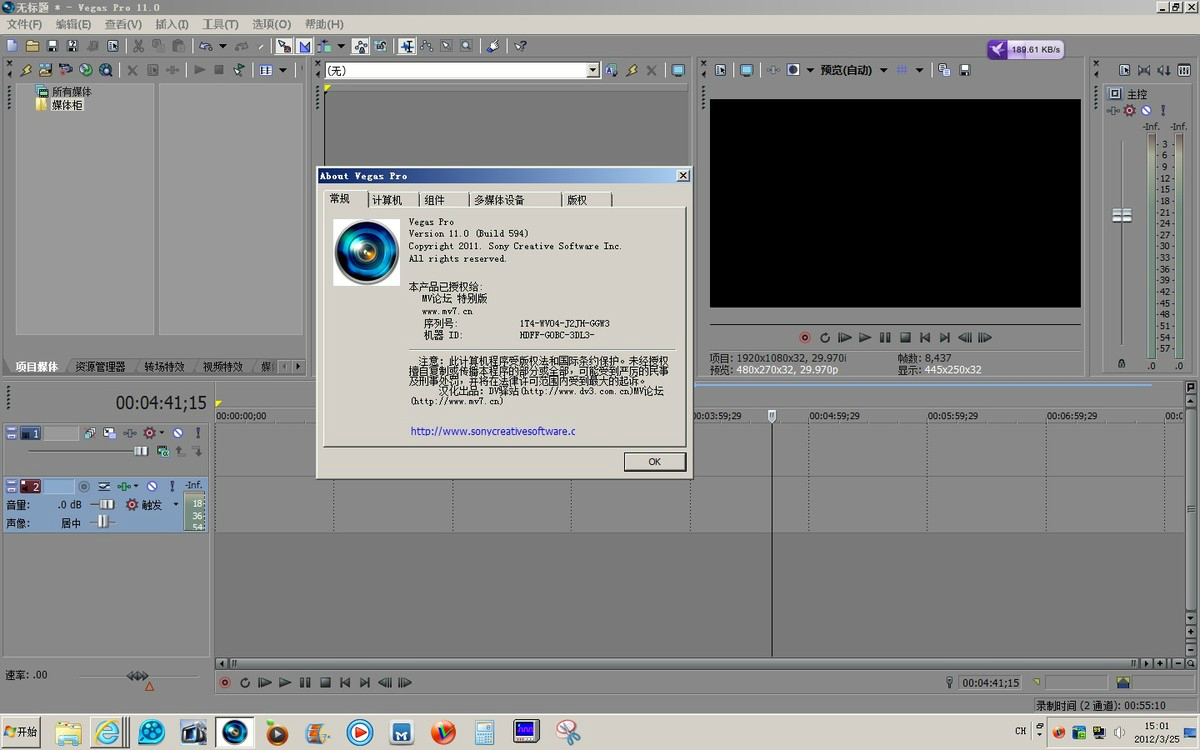Open the audio track 2 触发 automation dropdown
The image size is (1200, 750).
click(176, 505)
